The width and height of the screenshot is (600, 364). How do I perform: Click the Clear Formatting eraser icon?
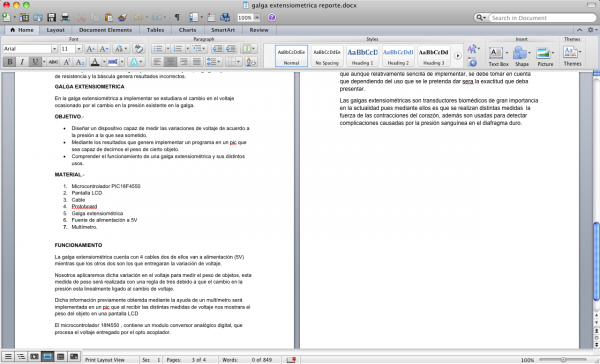tap(138, 49)
